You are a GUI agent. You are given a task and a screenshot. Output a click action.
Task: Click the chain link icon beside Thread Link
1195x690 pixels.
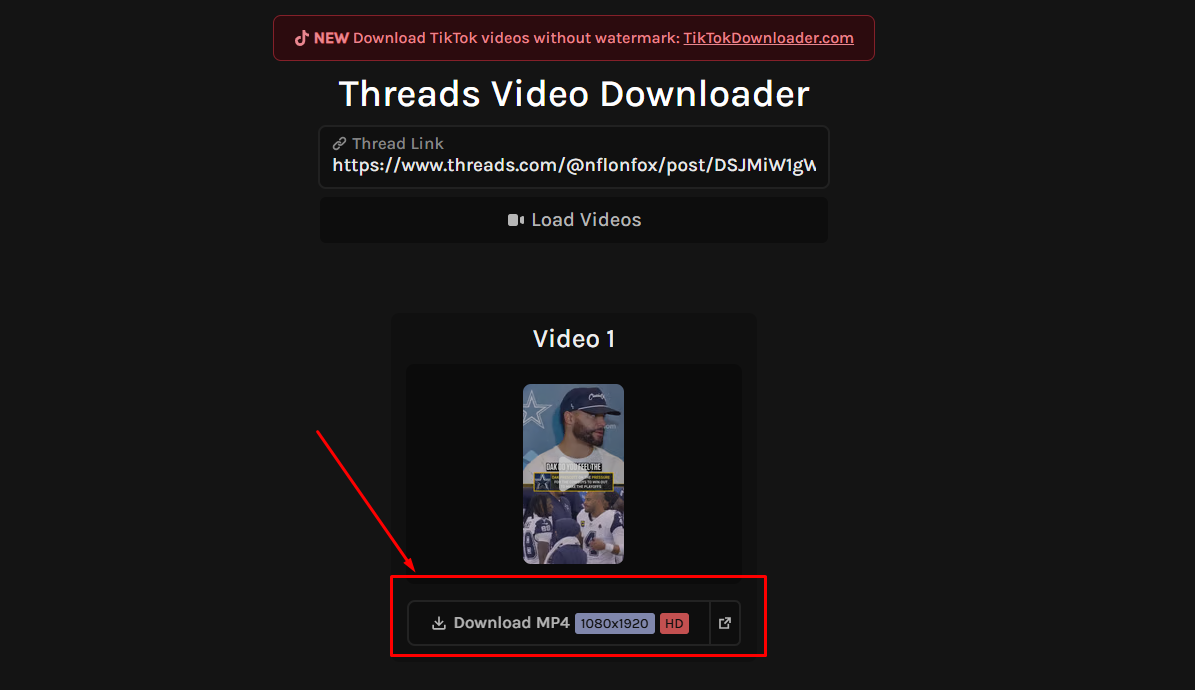tap(339, 143)
